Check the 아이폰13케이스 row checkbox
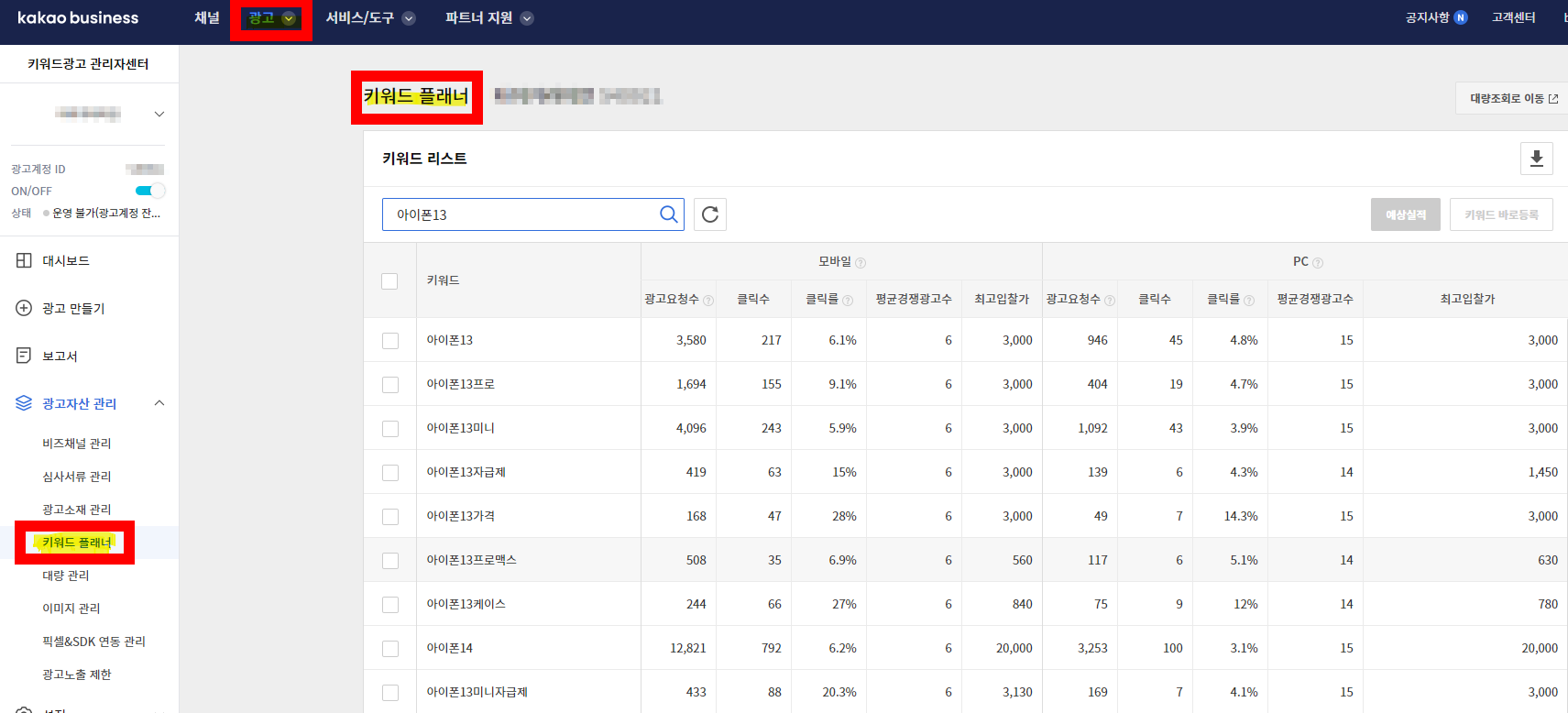1568x713 pixels. pyautogui.click(x=390, y=605)
